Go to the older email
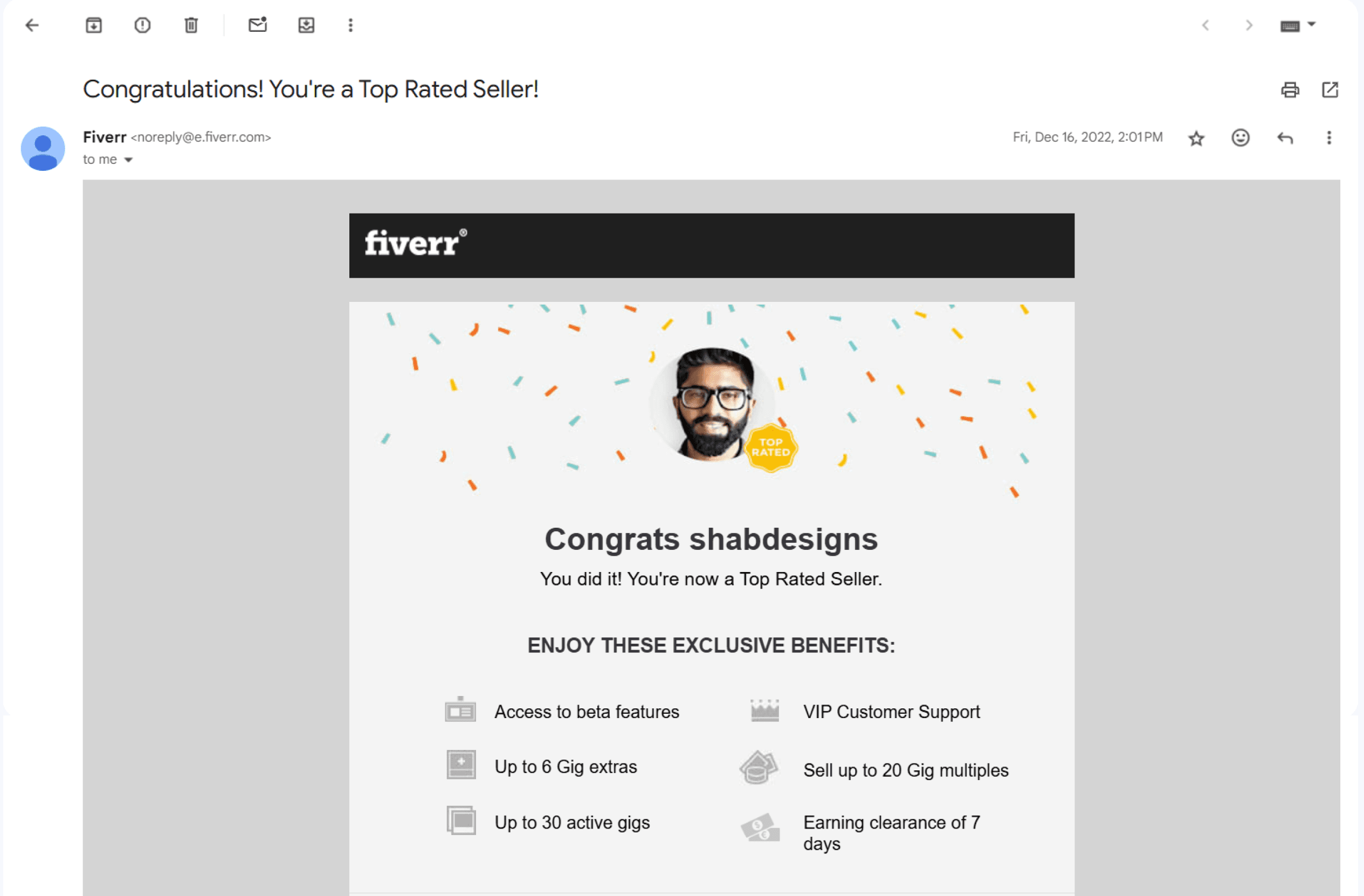Image resolution: width=1364 pixels, height=896 pixels. (1249, 25)
